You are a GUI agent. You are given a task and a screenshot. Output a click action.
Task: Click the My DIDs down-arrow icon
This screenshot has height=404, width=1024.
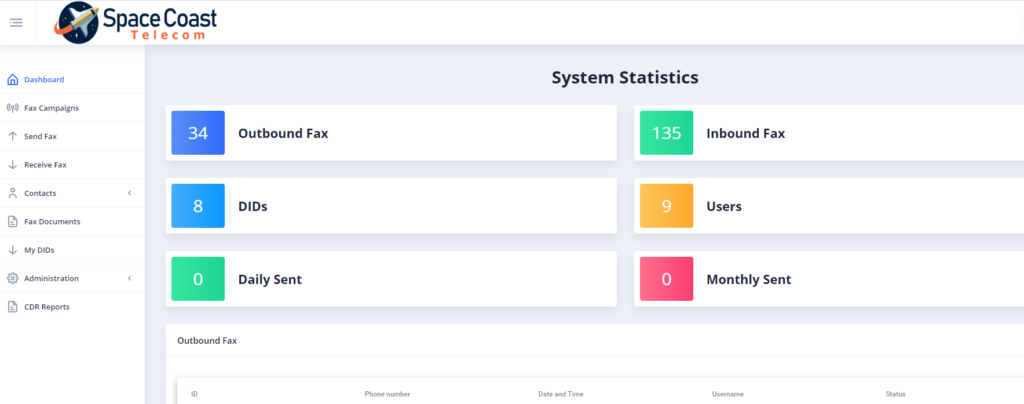(12, 250)
